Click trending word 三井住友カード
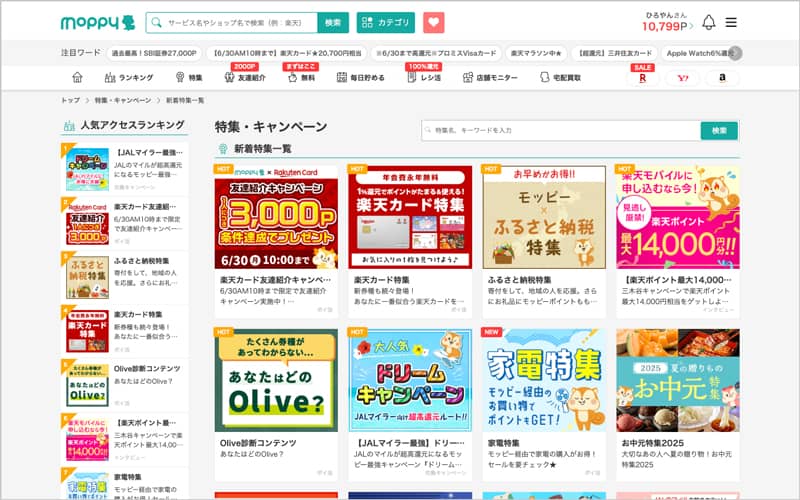 [x=614, y=53]
